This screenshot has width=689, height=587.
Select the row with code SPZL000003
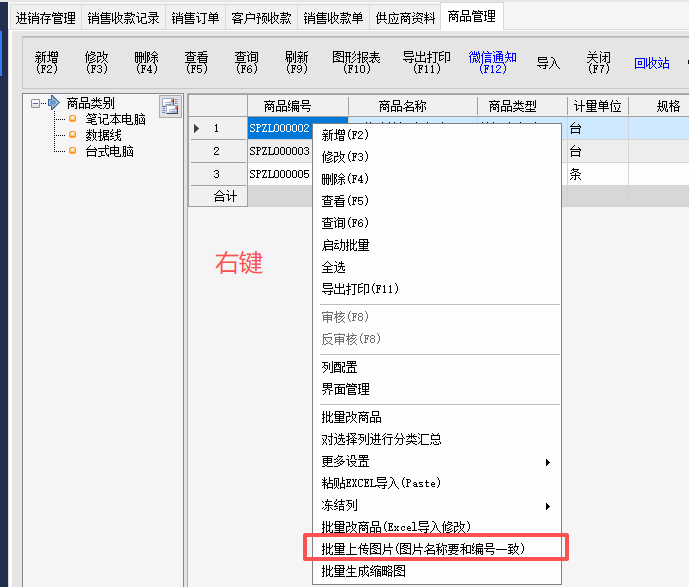279,151
